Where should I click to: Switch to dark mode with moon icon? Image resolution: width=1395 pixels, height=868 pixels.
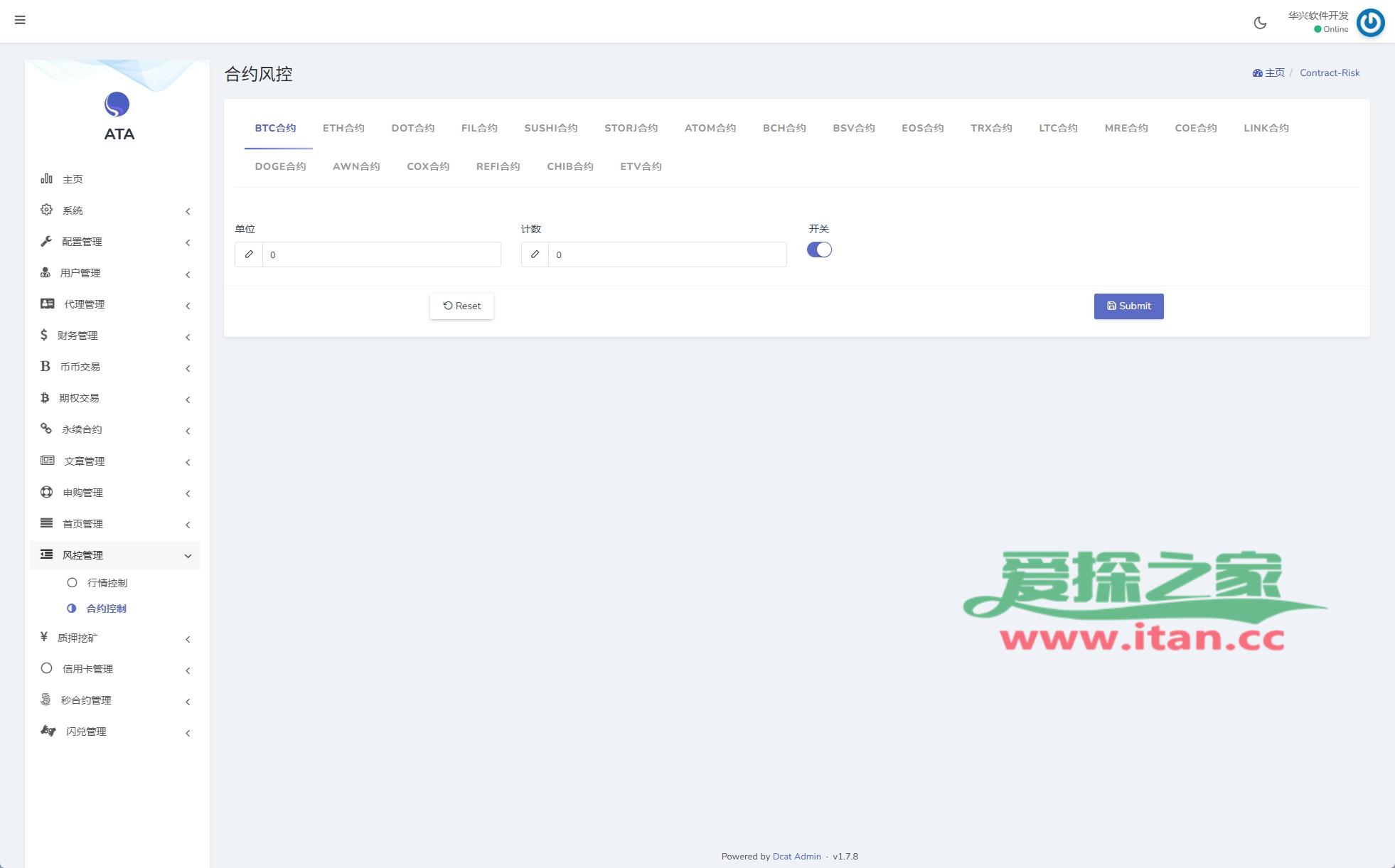click(x=1260, y=23)
